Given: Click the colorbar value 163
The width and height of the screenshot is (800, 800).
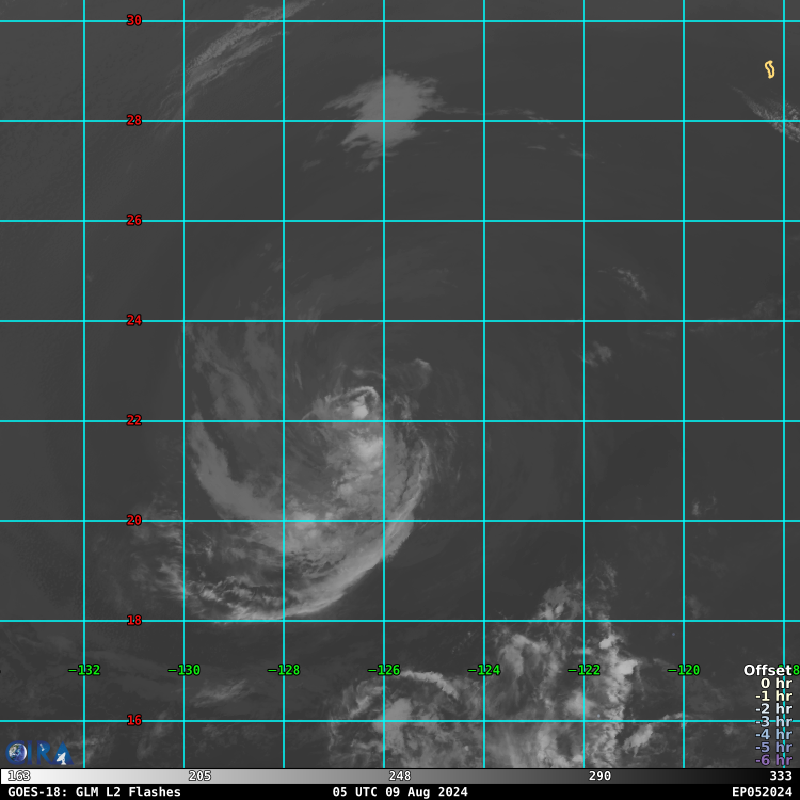Looking at the screenshot, I should pos(19,776).
